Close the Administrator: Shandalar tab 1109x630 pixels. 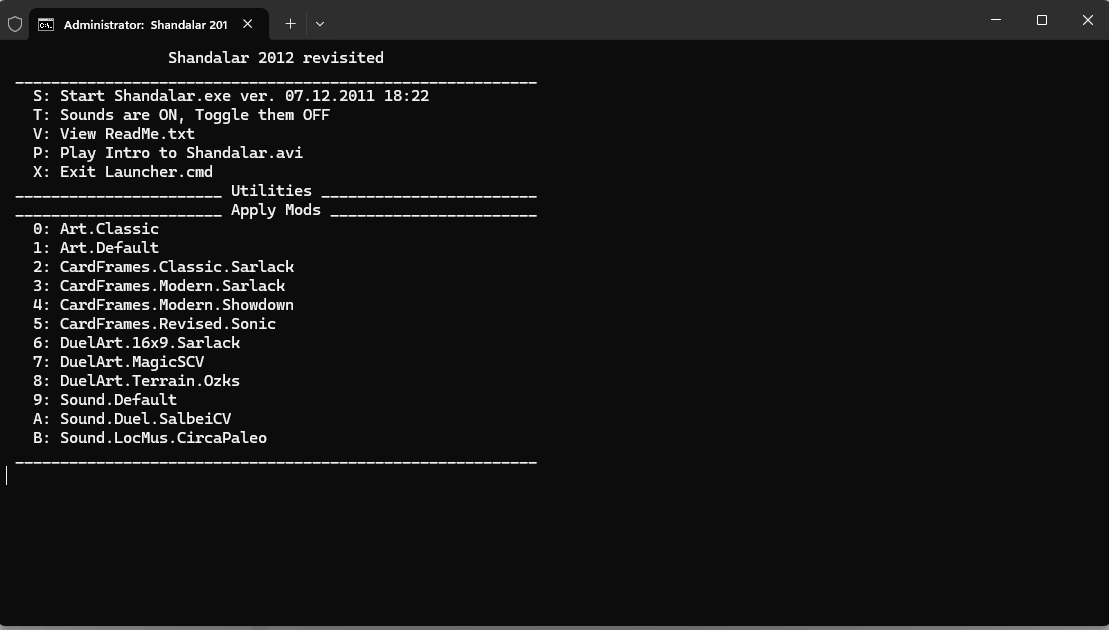point(248,24)
